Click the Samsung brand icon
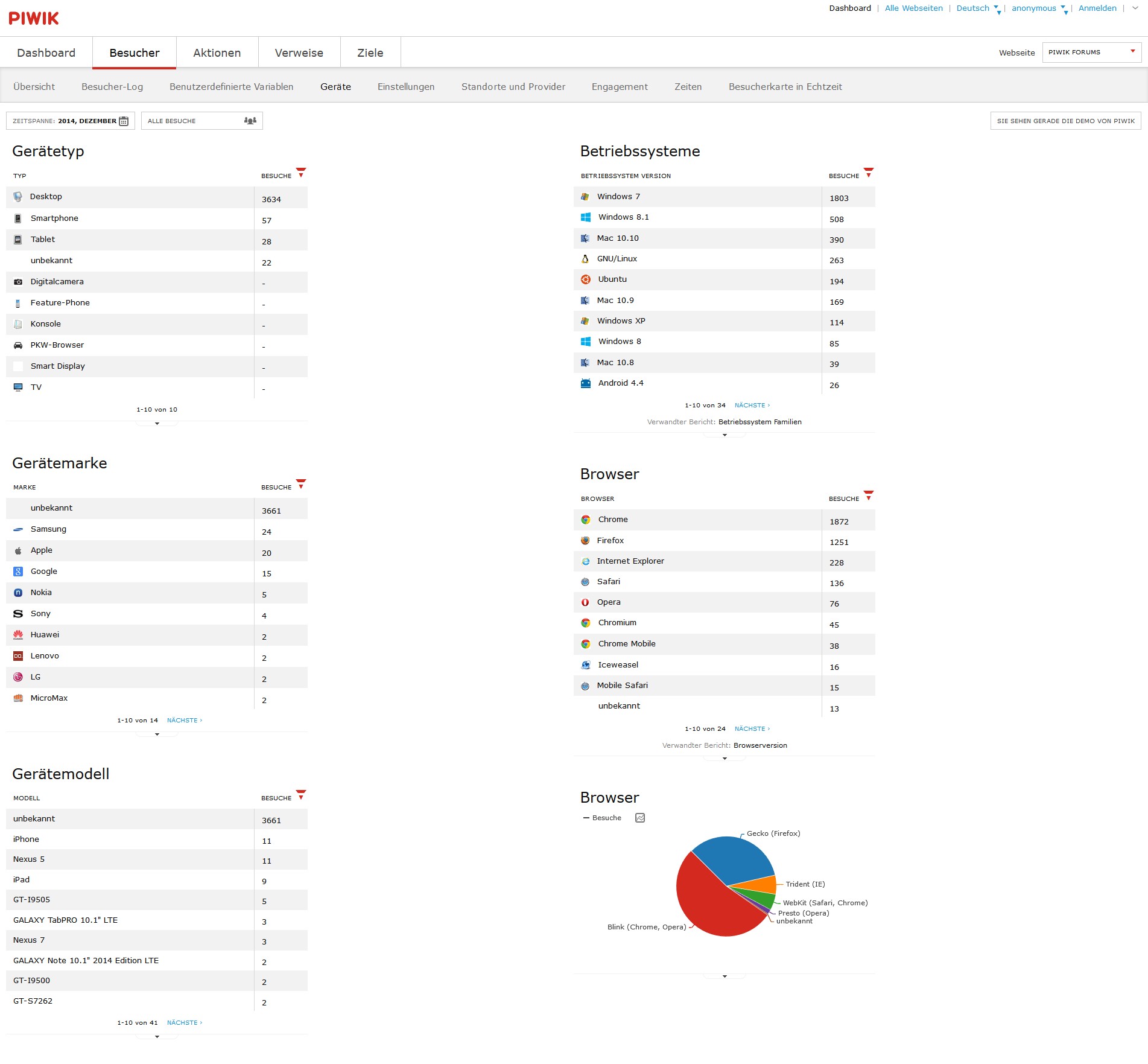Screen dimensions: 1148x1064 click(x=18, y=529)
